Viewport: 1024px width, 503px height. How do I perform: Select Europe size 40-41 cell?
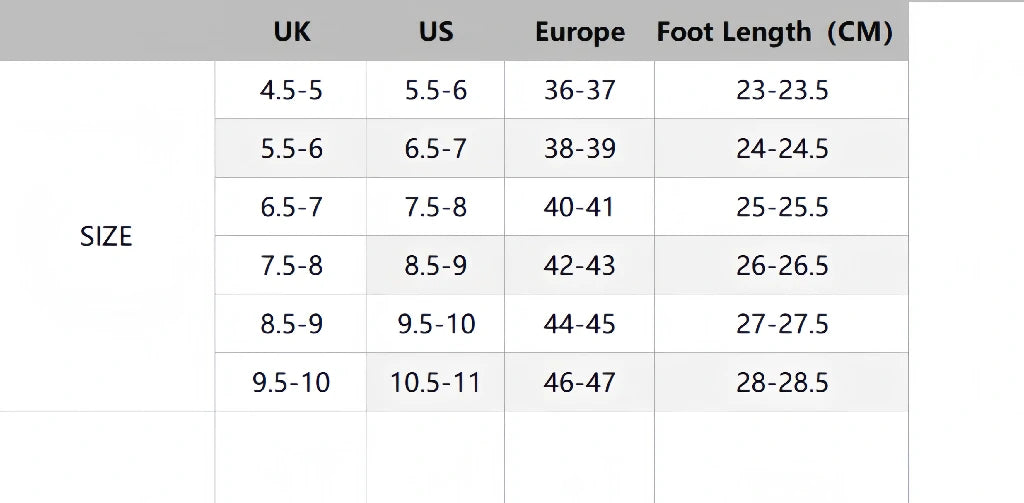(580, 207)
